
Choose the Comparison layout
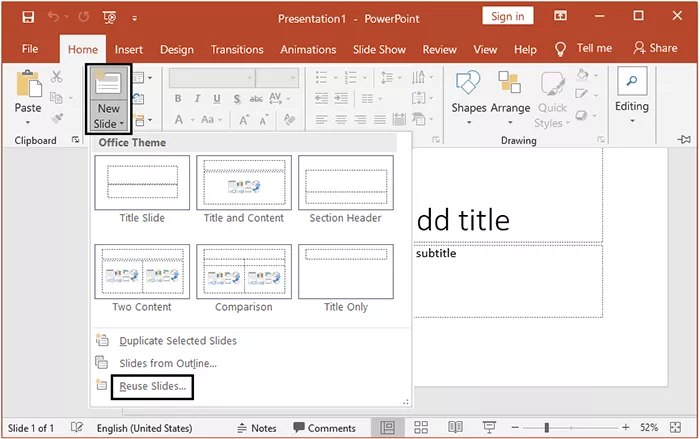(x=244, y=278)
